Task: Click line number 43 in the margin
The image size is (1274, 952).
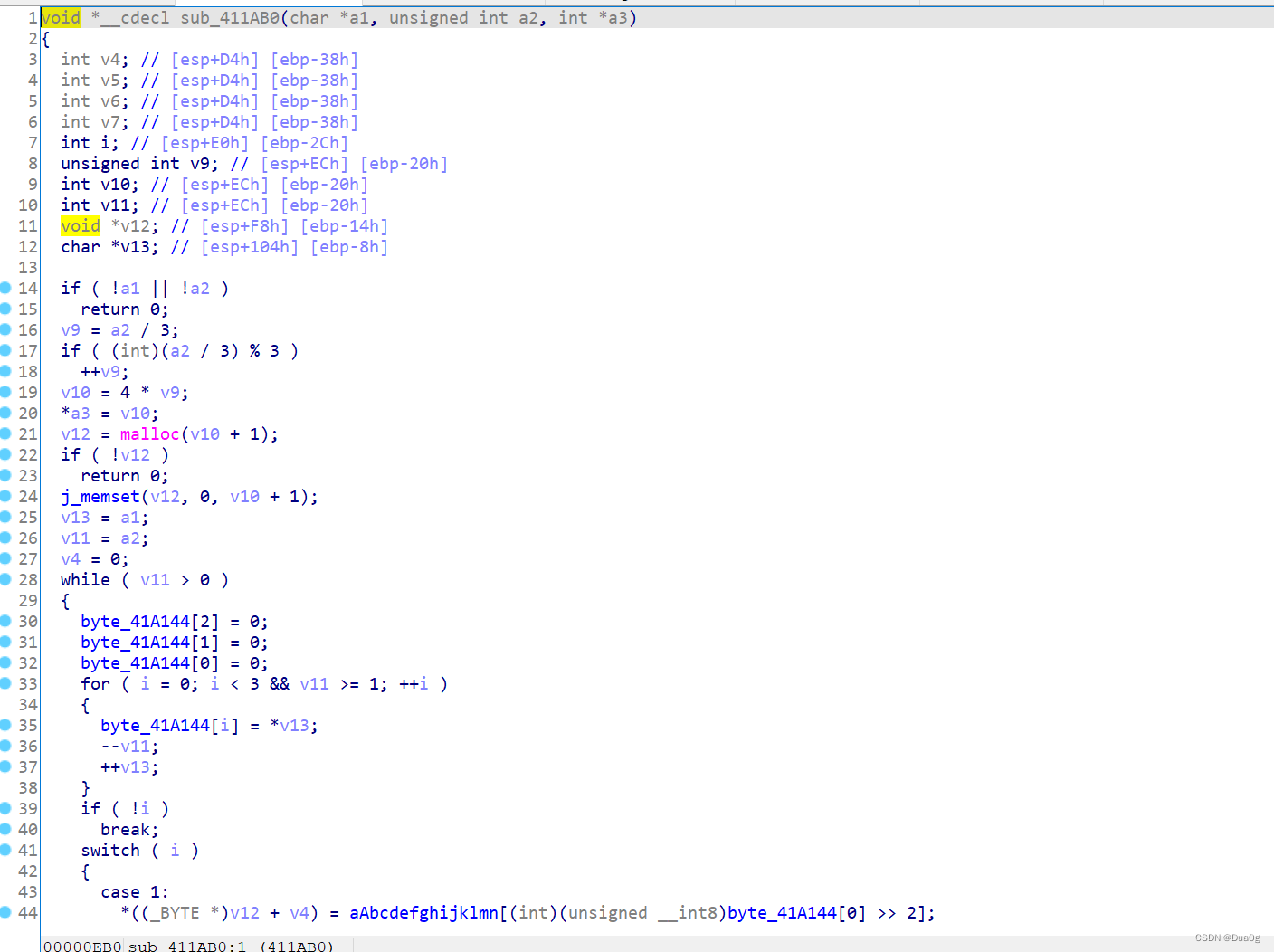Action: (27, 891)
